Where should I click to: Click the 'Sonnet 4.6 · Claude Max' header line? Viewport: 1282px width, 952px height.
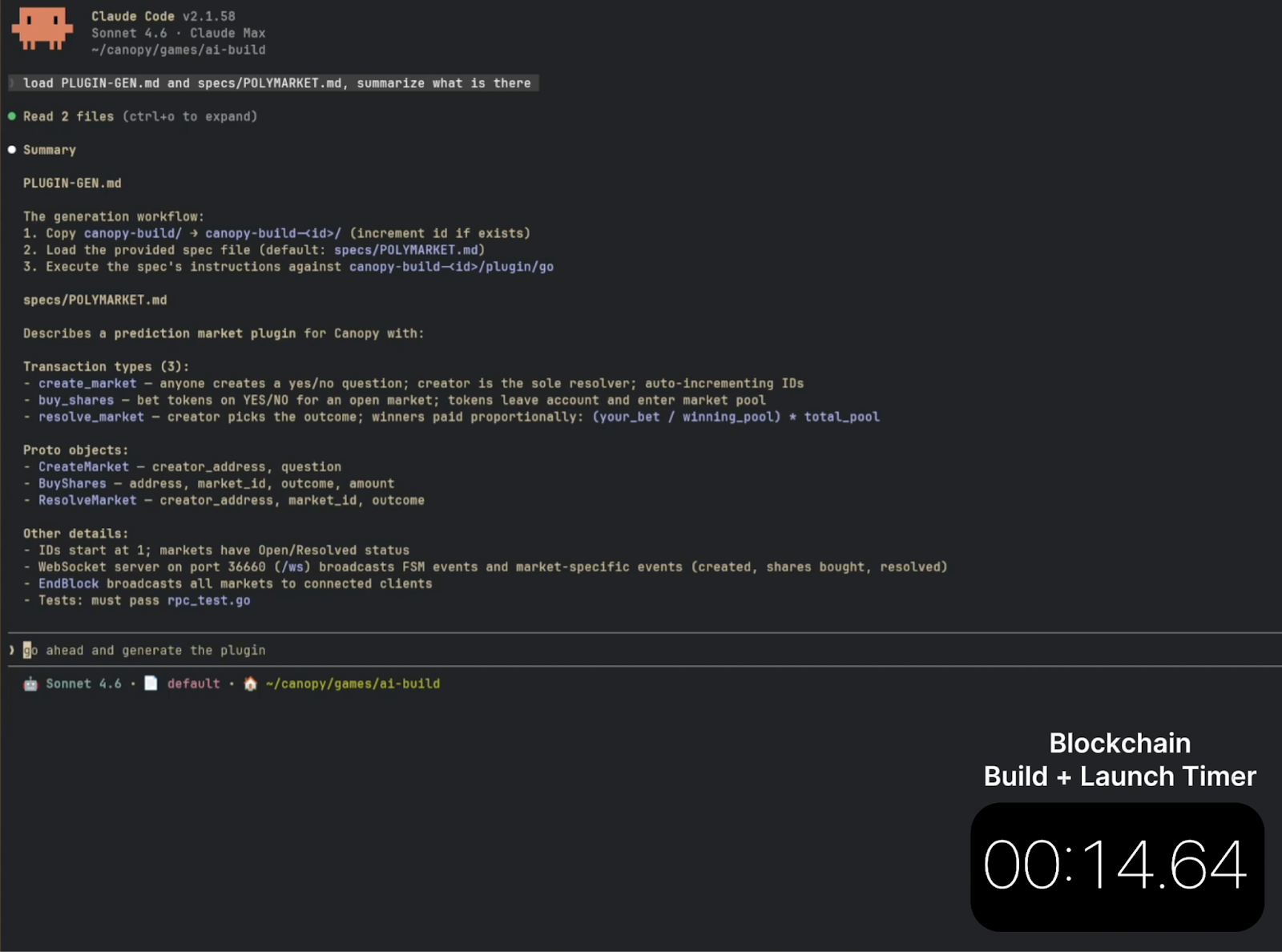pos(178,33)
